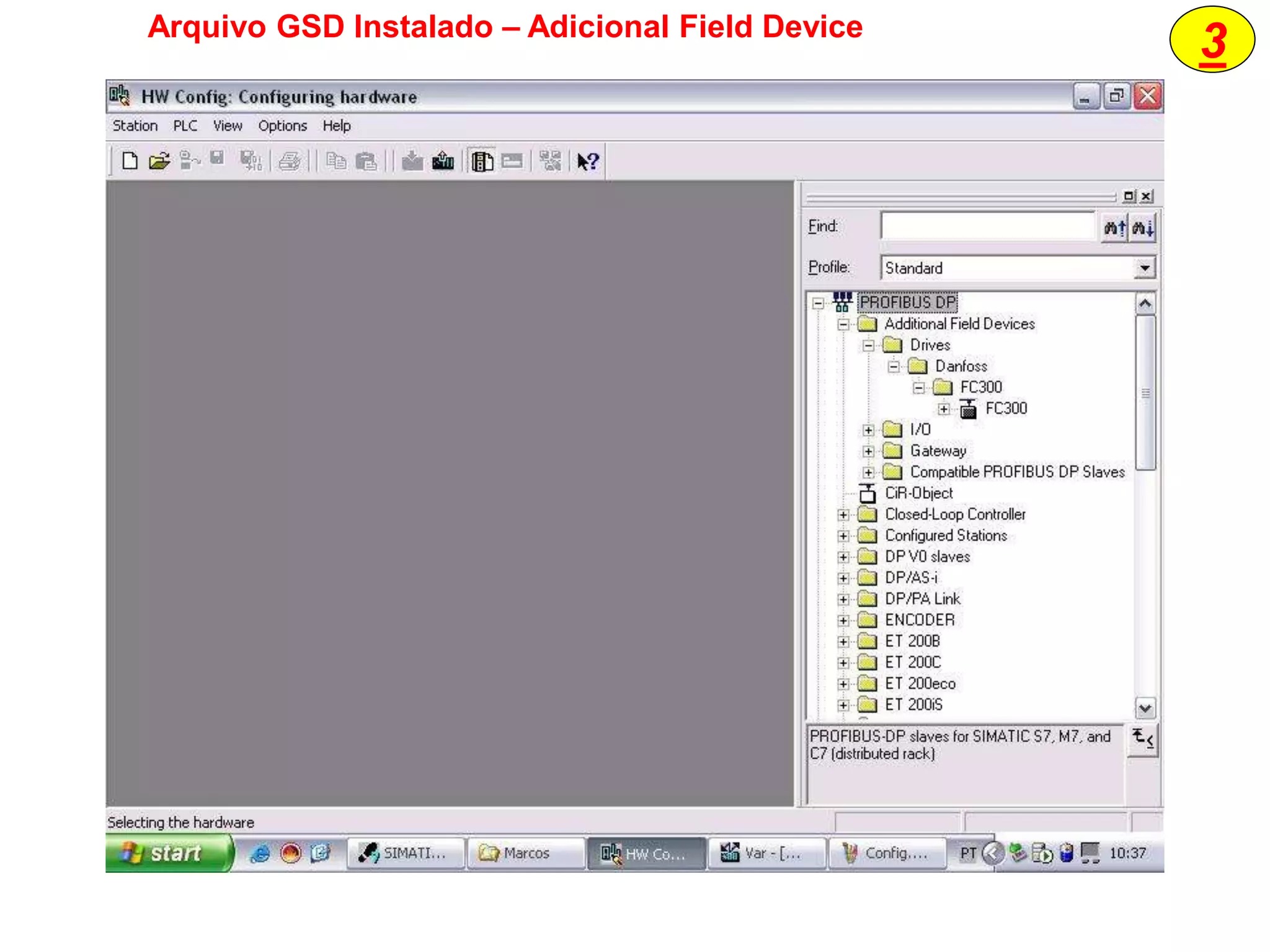The image size is (1270, 952).
Task: Click the Open station folder icon
Action: click(159, 161)
